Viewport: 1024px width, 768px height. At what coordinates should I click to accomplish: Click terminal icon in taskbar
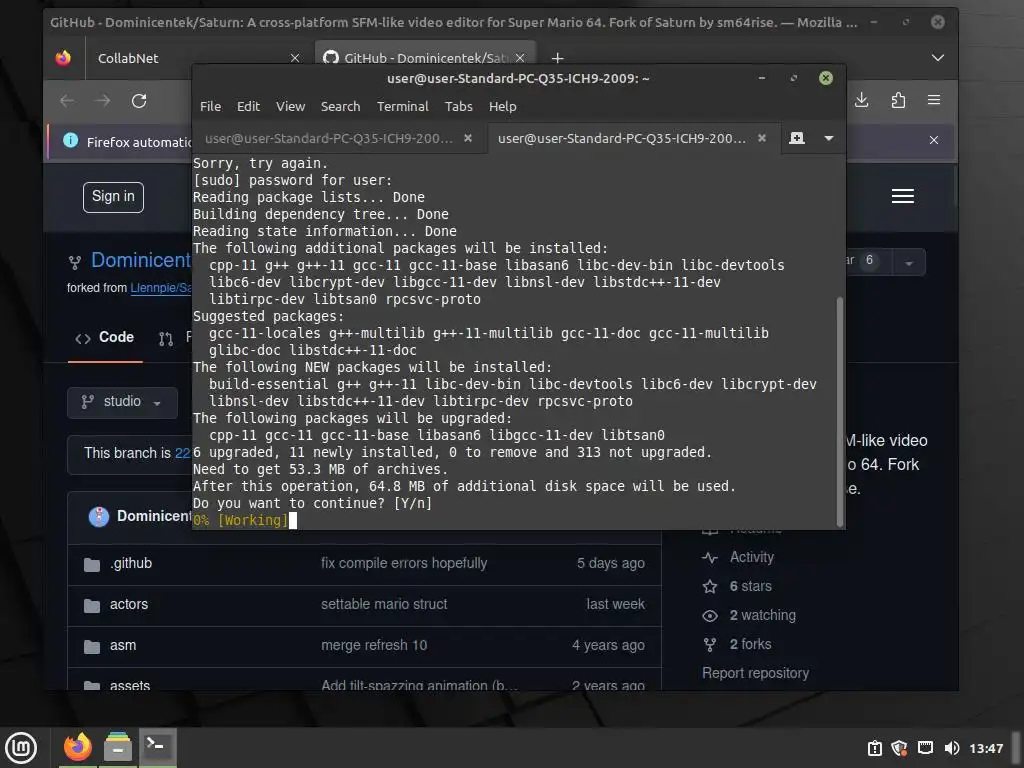pyautogui.click(x=157, y=747)
